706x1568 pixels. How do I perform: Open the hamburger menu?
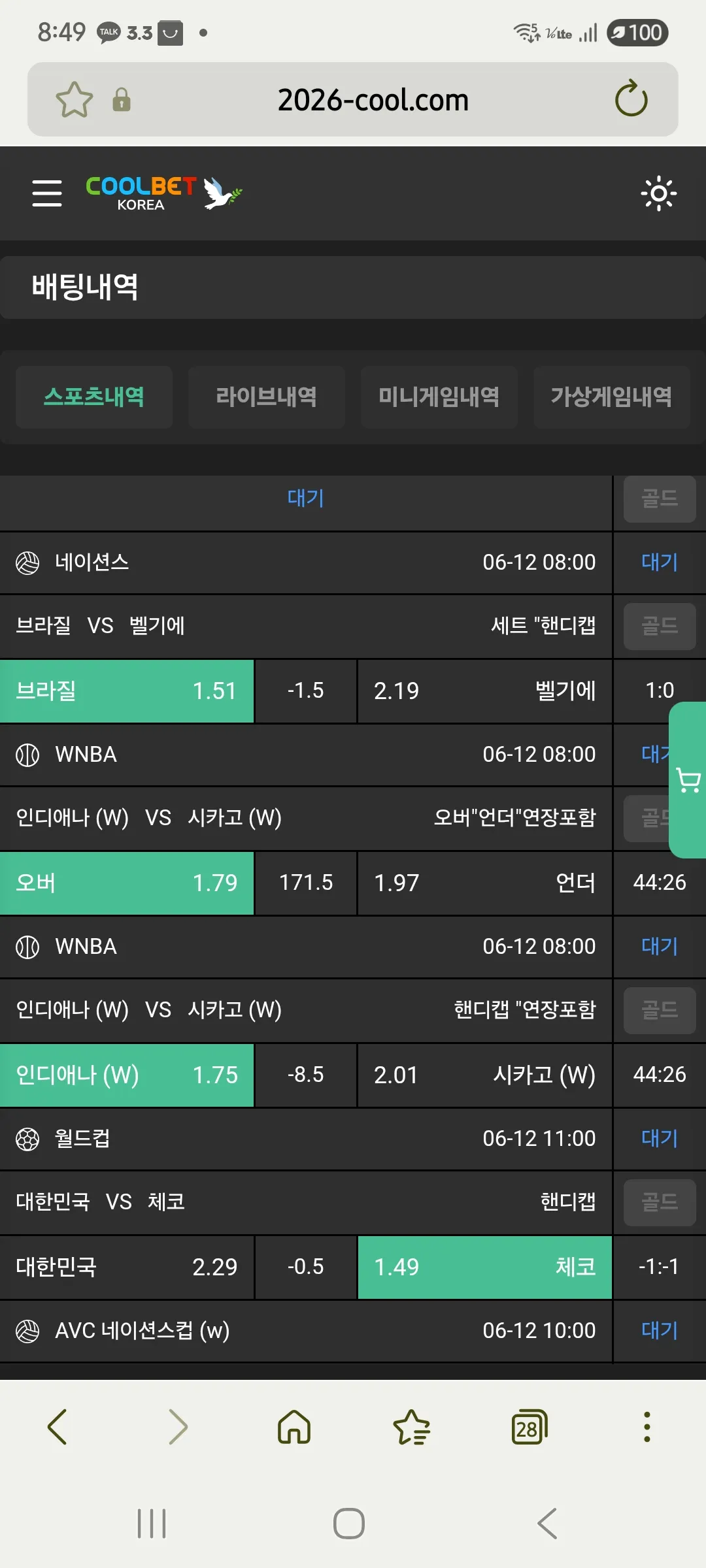point(47,193)
